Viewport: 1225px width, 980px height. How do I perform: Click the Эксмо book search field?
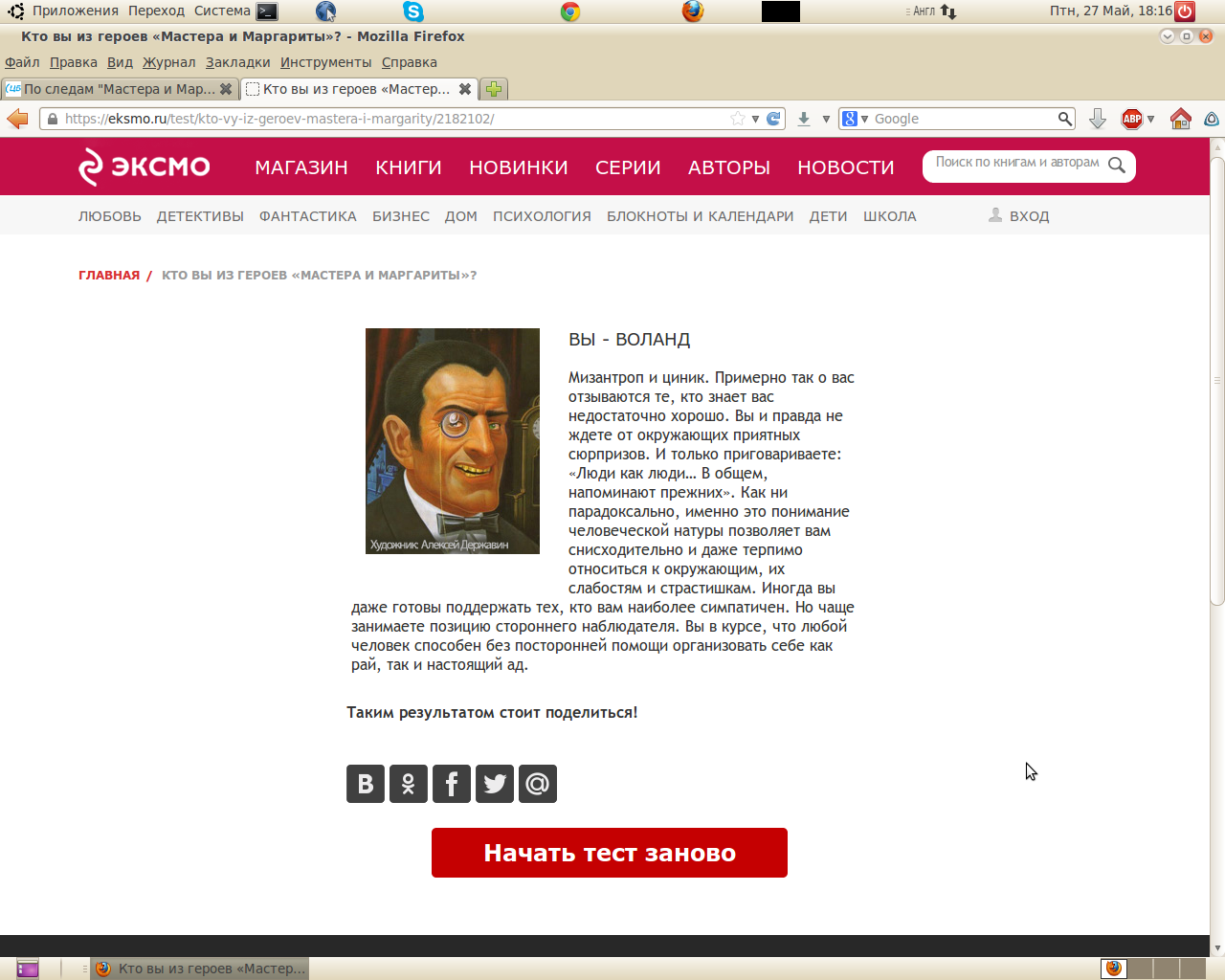[x=1016, y=164]
